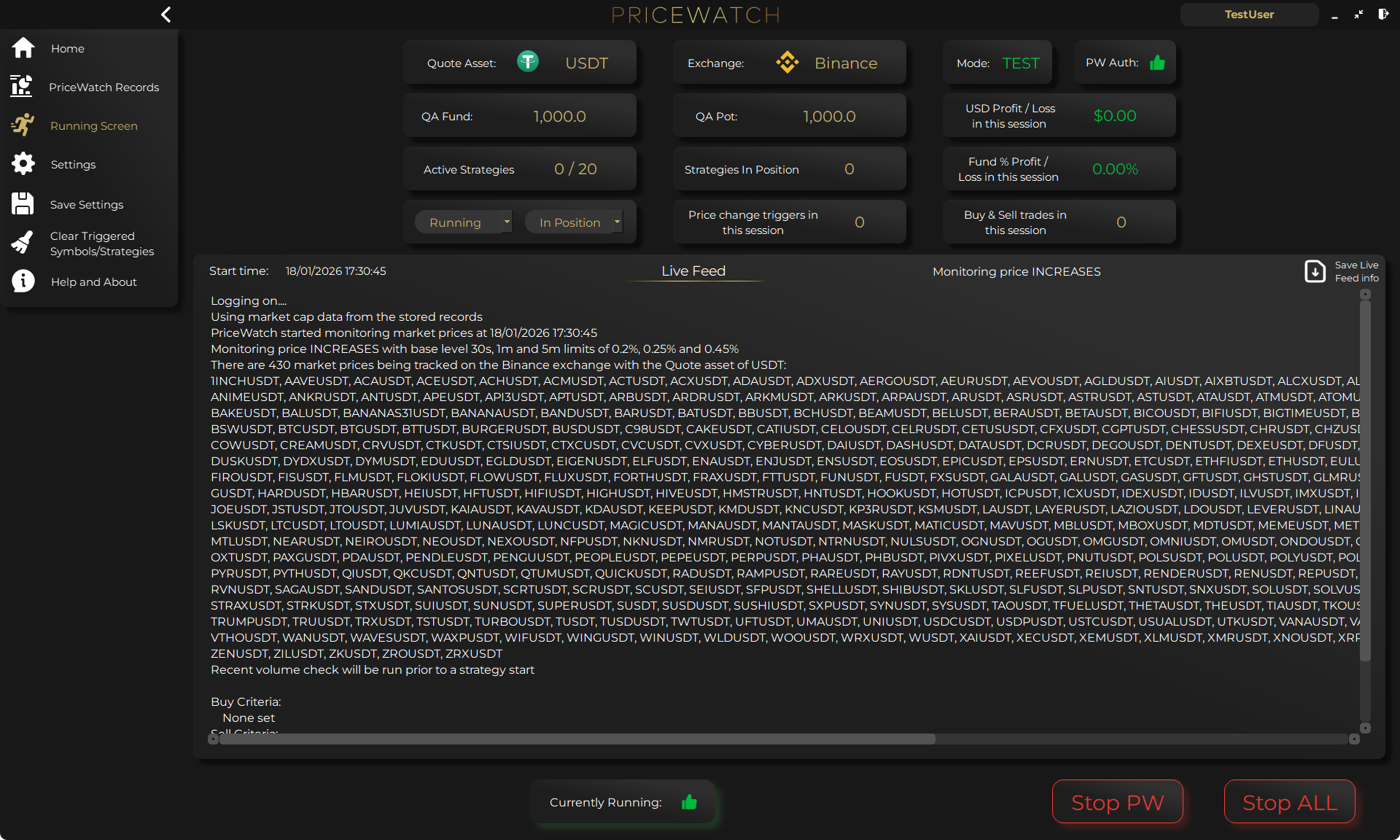Toggle the Mode from TEST
1400x840 pixels.
point(1021,63)
